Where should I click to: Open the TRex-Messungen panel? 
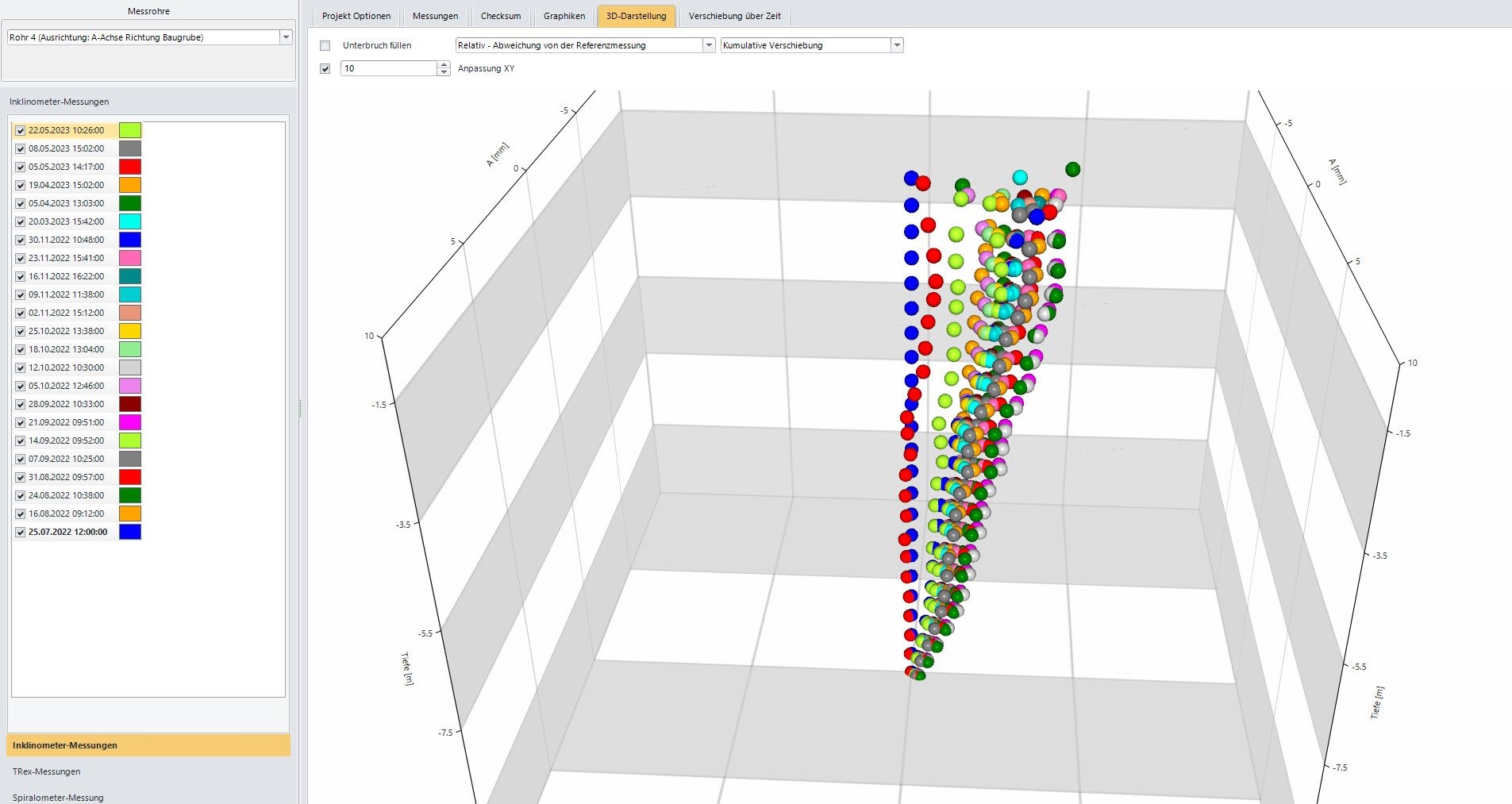pyautogui.click(x=47, y=771)
